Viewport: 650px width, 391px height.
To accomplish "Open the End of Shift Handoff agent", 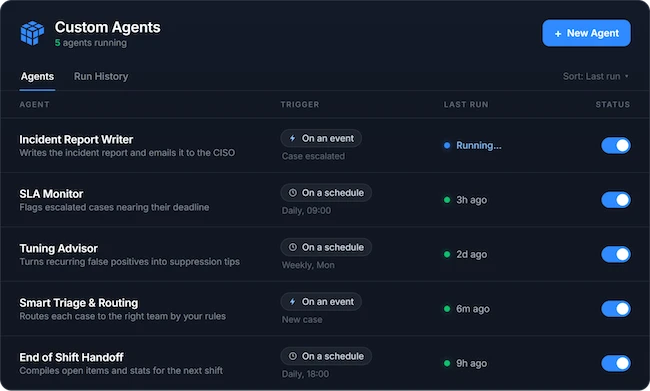I will (x=71, y=357).
